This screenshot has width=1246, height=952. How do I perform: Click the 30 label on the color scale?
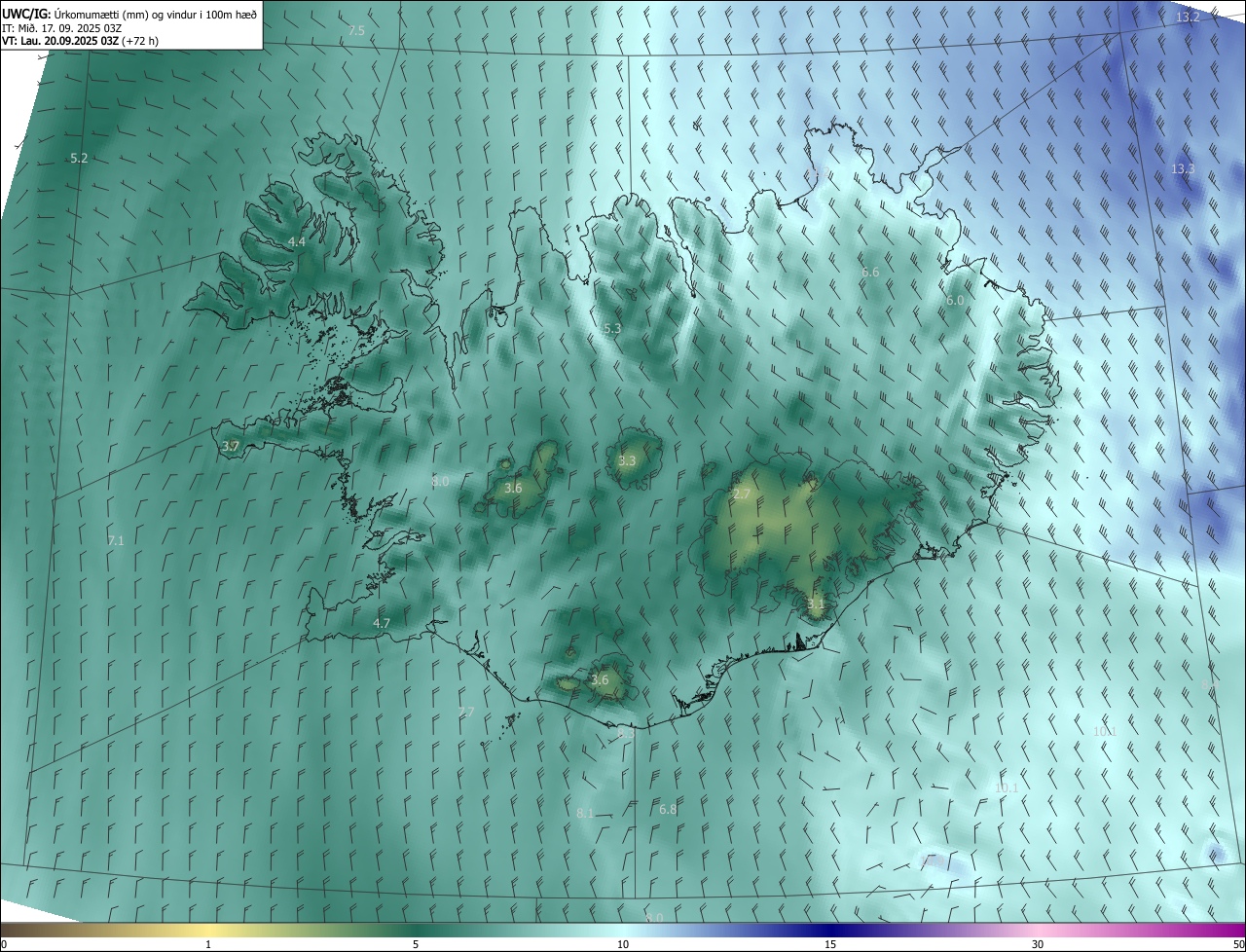(x=1038, y=944)
